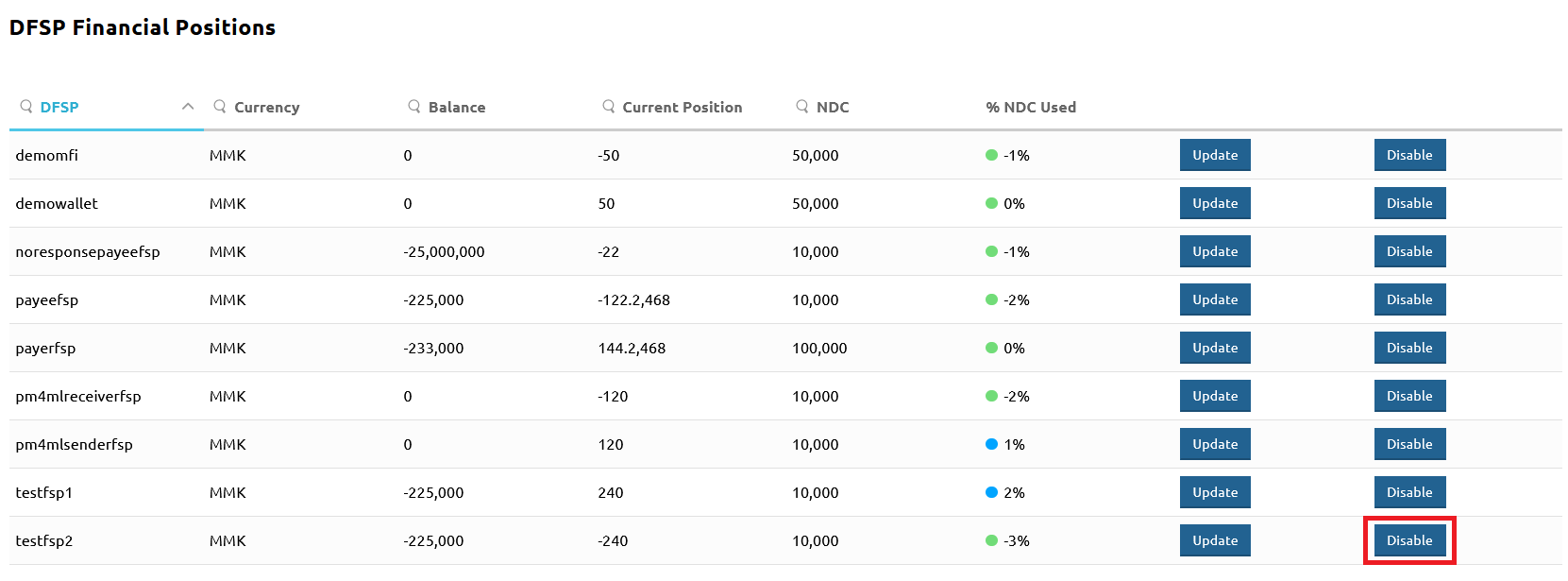Click the search icon beside Balance header
Screen dimensions: 1568x581
click(x=414, y=107)
